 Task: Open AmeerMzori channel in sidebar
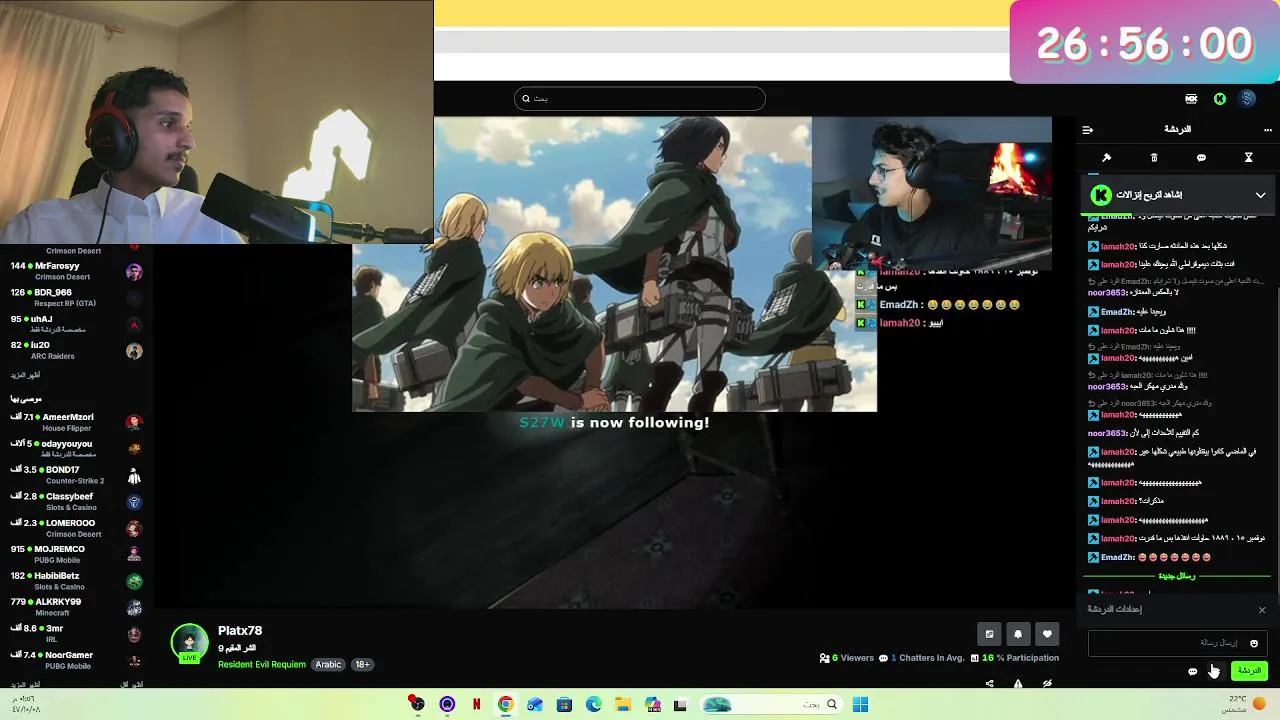pyautogui.click(x=76, y=422)
